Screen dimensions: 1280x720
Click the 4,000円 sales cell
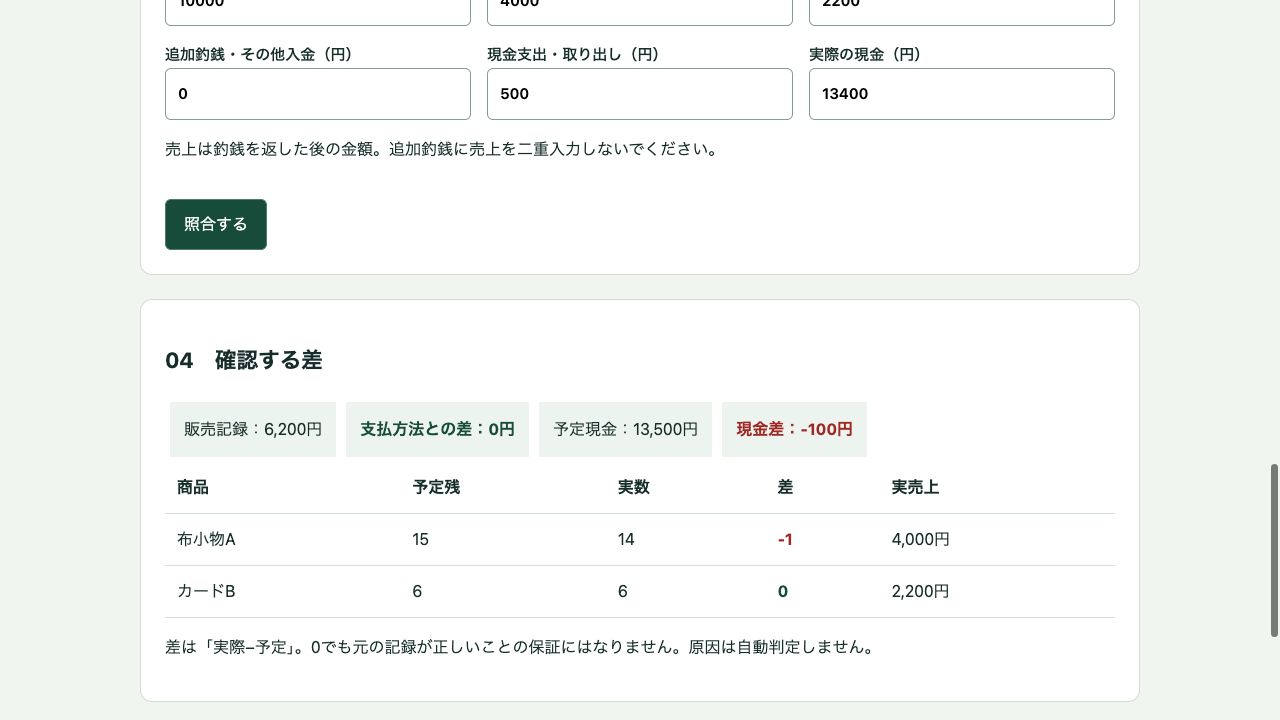tap(920, 539)
